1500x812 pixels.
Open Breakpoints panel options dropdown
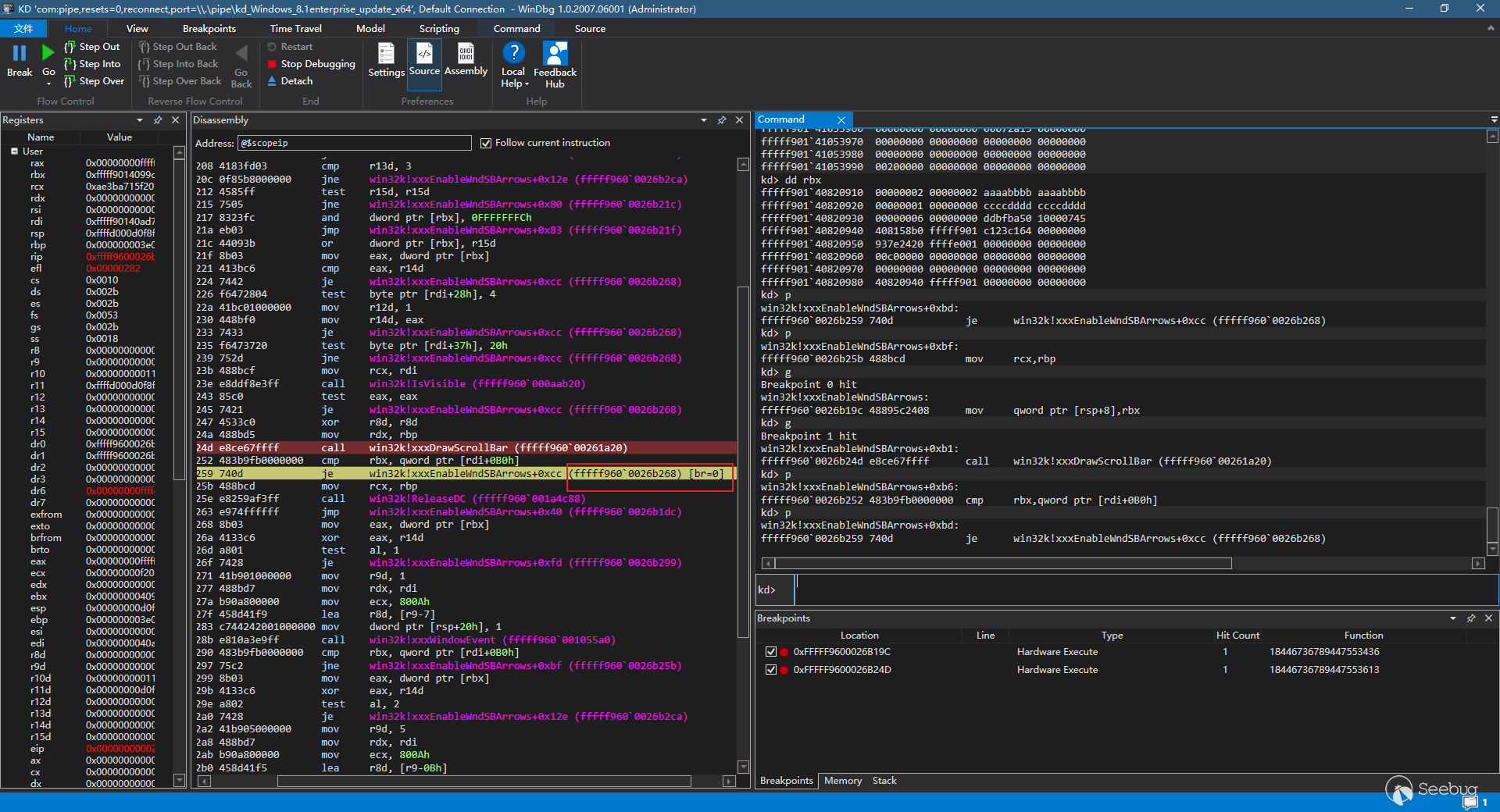(x=1453, y=618)
